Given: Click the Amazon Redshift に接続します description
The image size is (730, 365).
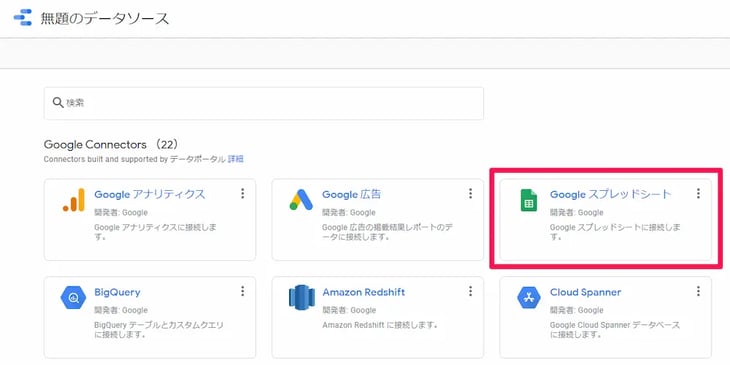Looking at the screenshot, I should [380, 325].
